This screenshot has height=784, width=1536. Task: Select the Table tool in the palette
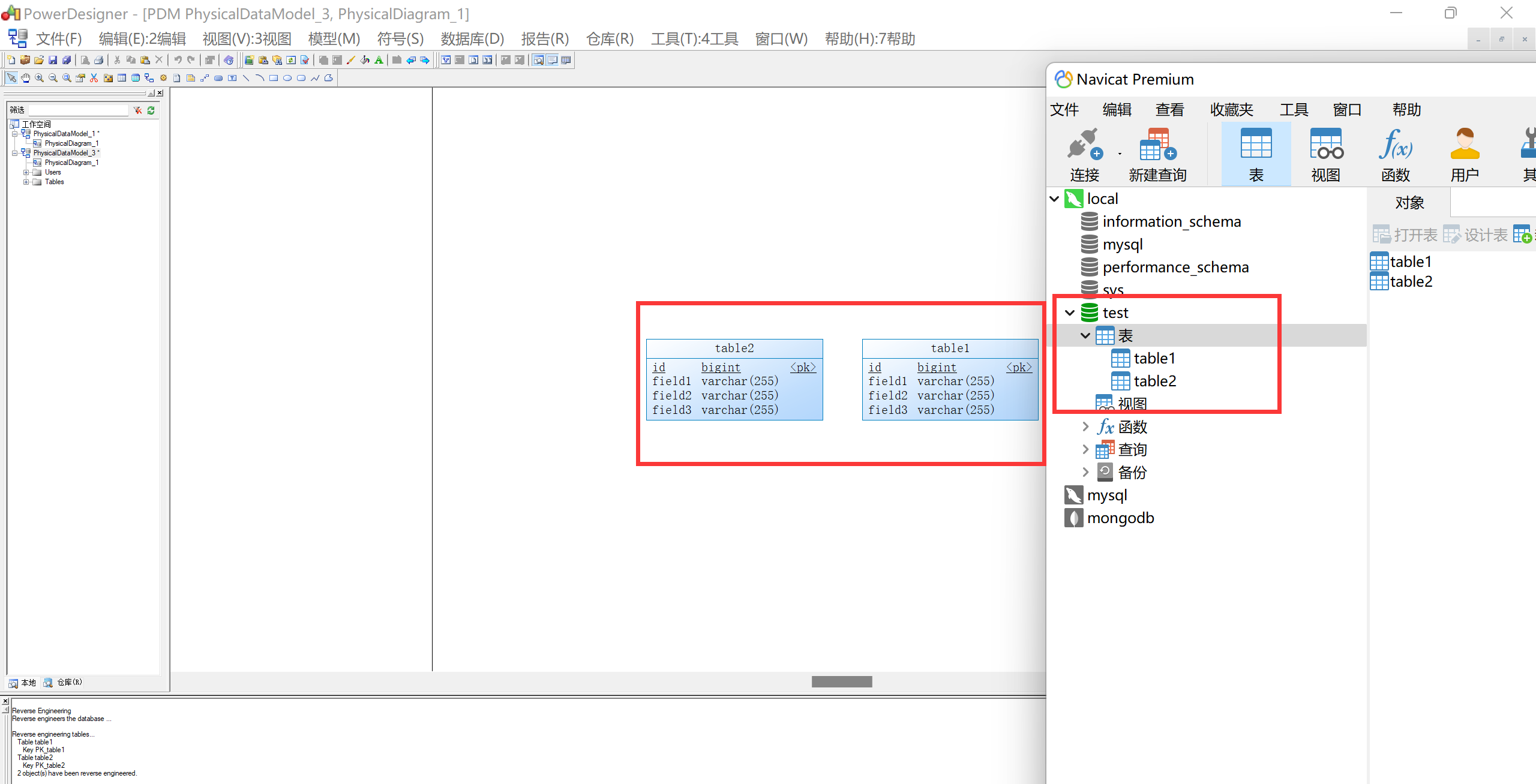tap(122, 78)
